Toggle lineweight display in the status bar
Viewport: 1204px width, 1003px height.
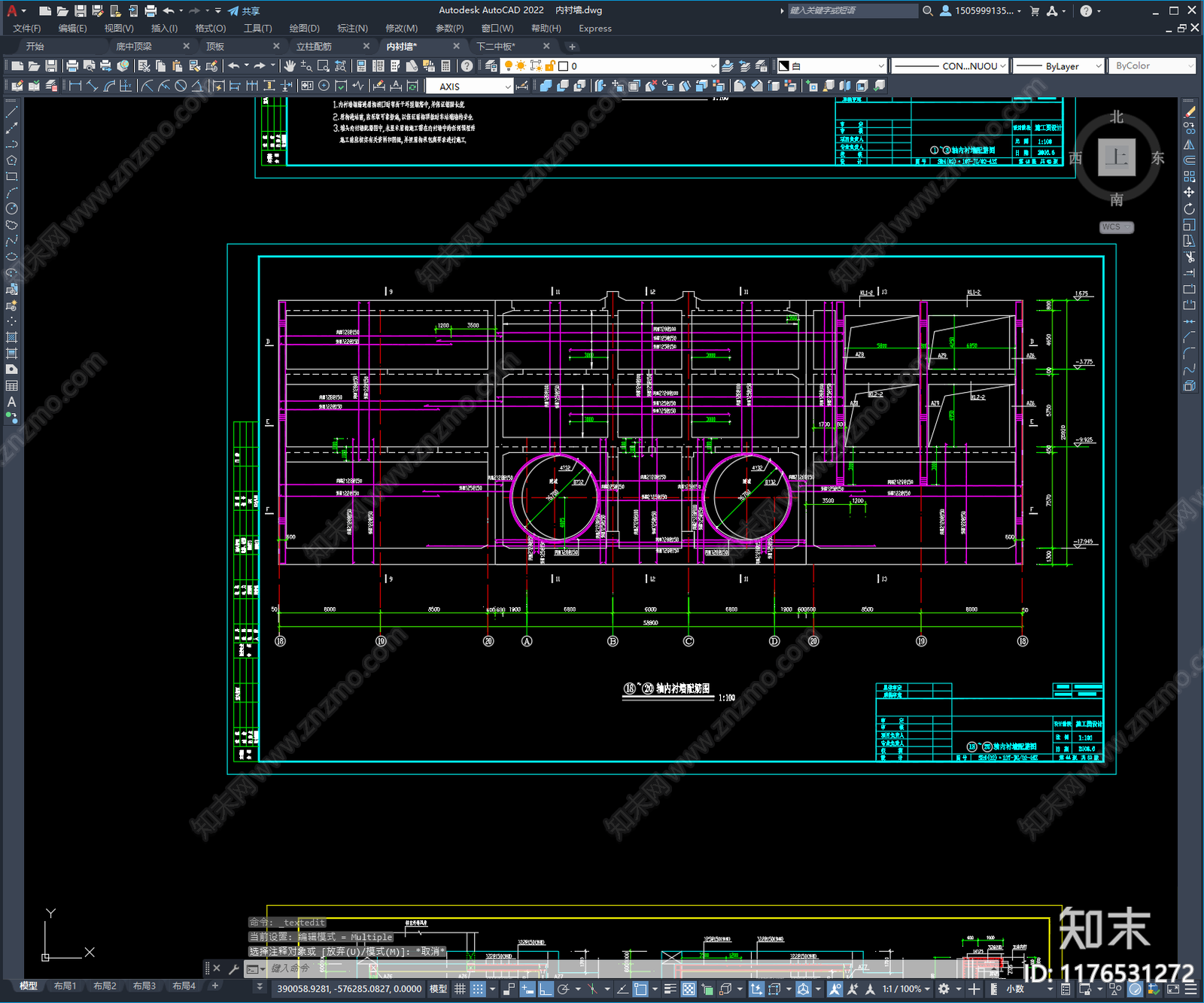tap(670, 989)
